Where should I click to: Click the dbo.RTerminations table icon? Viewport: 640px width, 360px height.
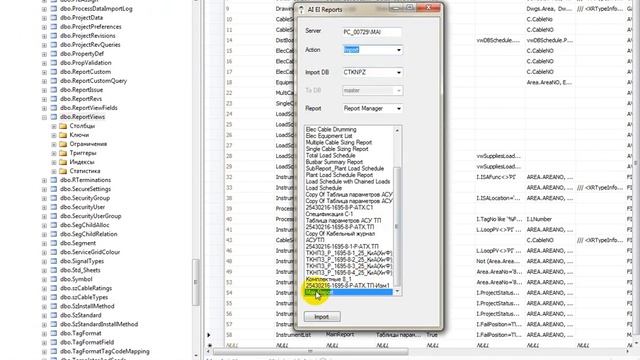(x=54, y=180)
